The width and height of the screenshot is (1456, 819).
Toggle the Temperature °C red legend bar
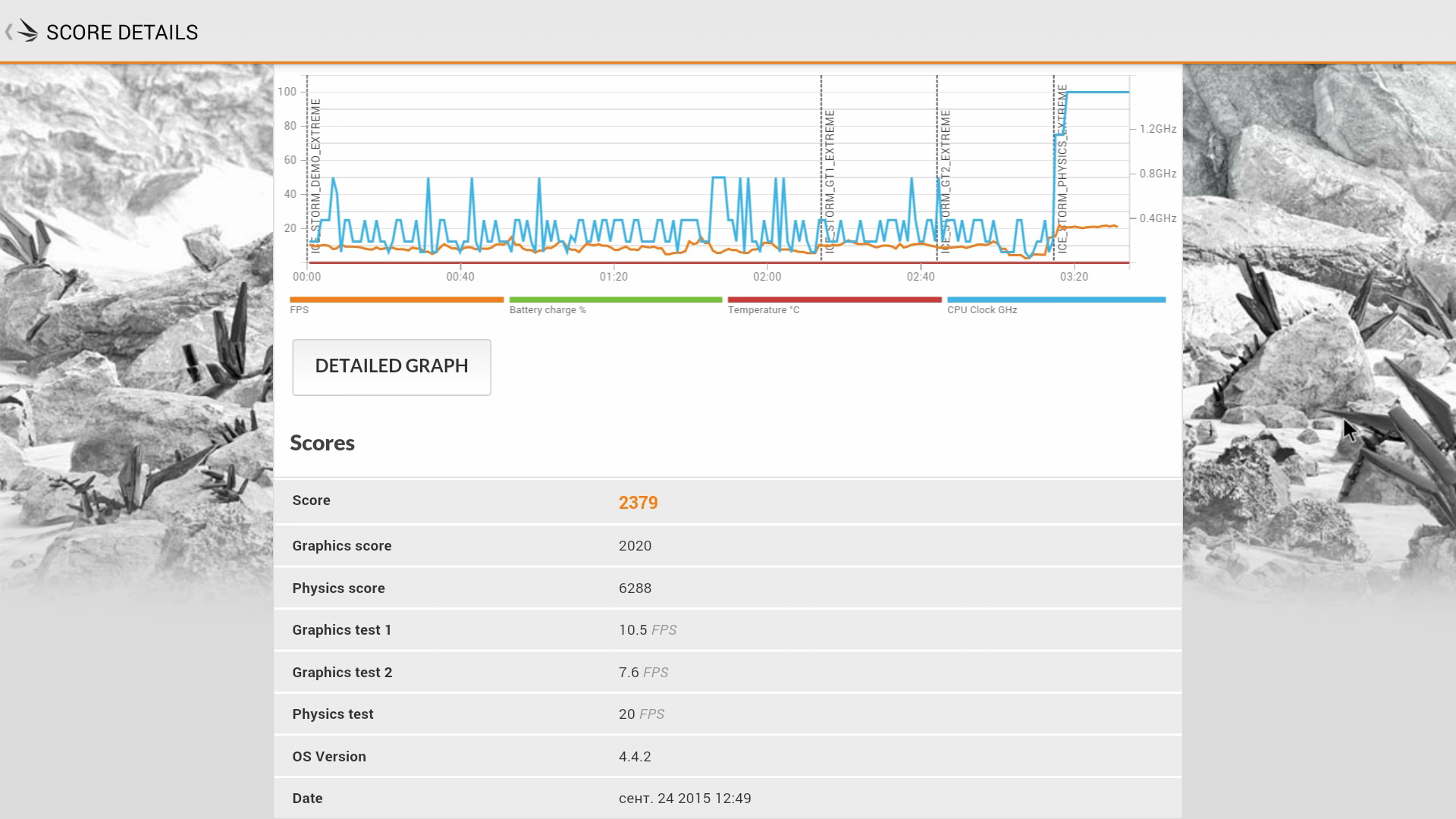(x=834, y=300)
